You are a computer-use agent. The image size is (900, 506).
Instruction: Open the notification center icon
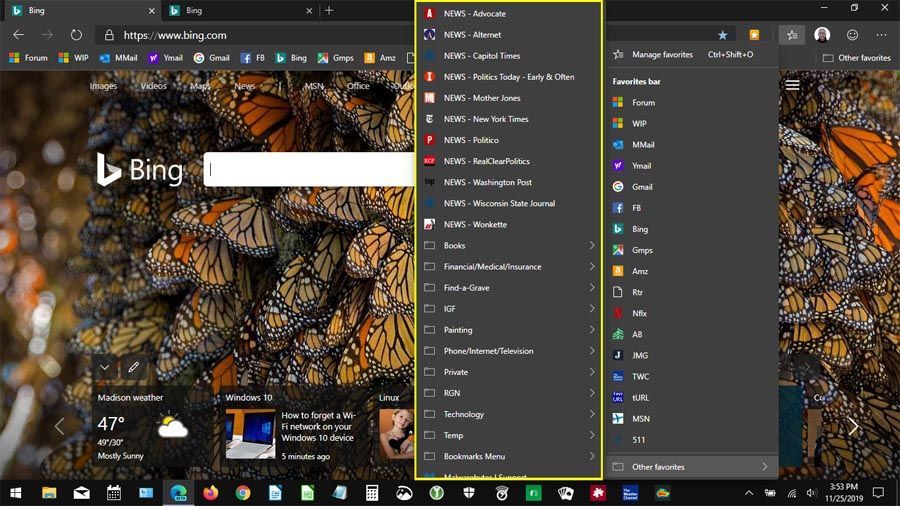click(878, 493)
